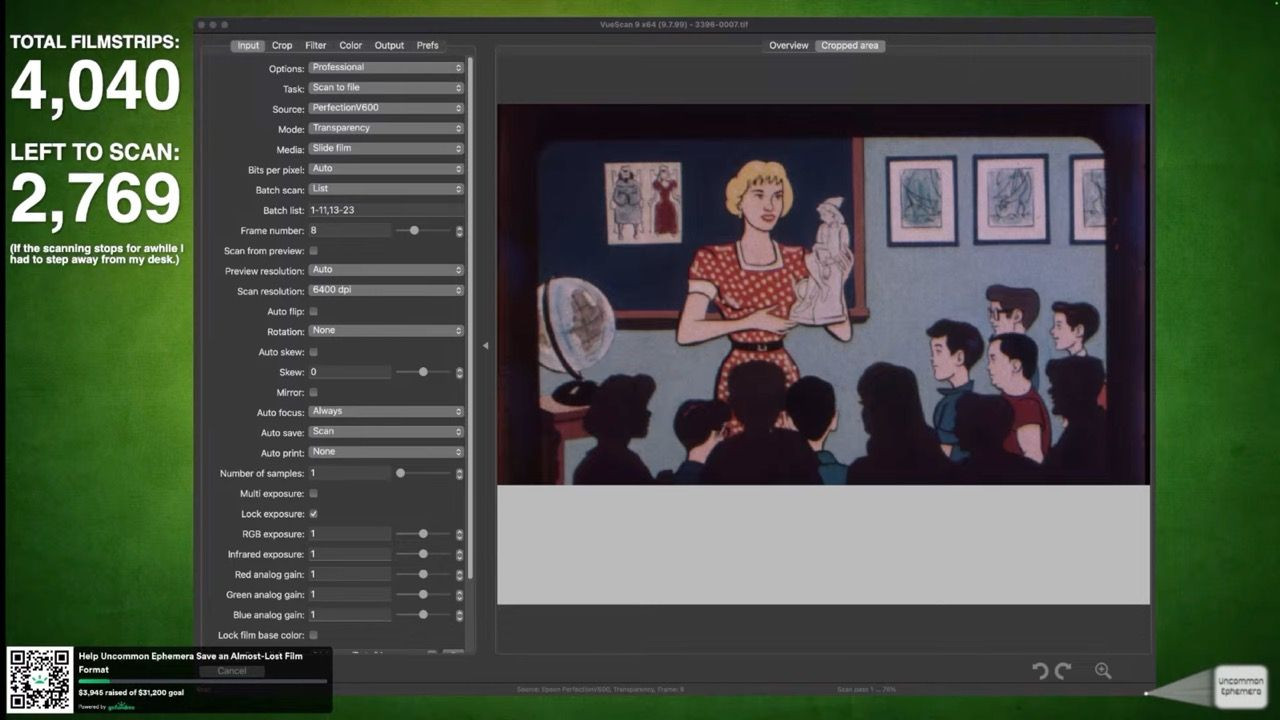Change the Mode dropdown from Transparency
This screenshot has width=1280, height=720.
point(386,128)
